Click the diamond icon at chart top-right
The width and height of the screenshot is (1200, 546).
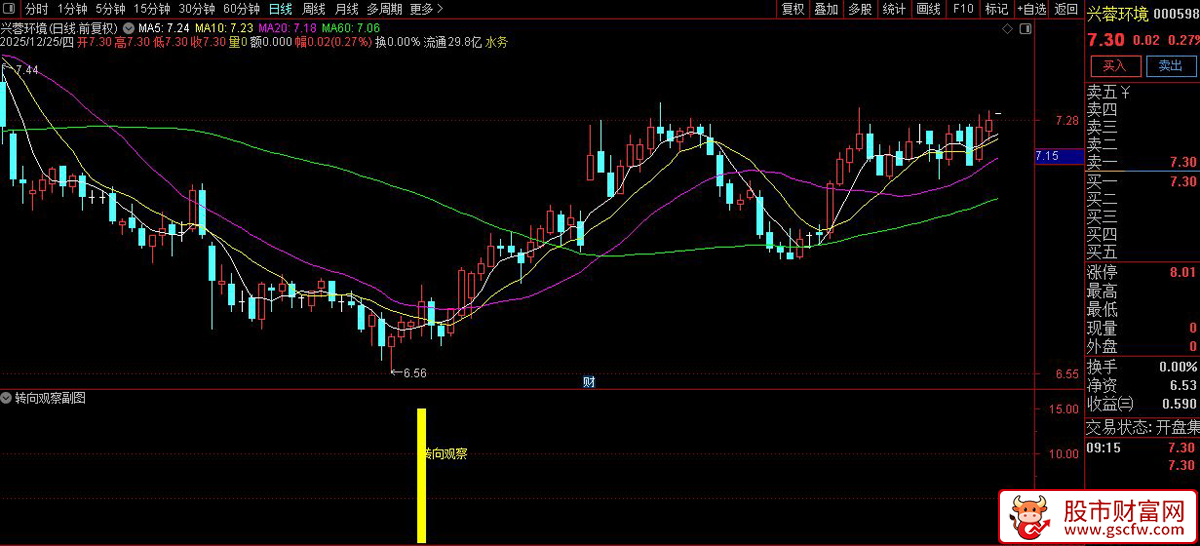pos(1009,31)
